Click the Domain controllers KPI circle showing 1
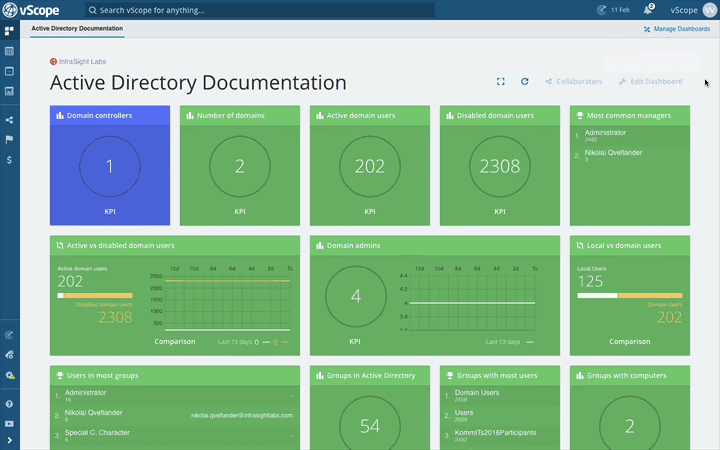Viewport: 720px width, 450px height. 110,166
